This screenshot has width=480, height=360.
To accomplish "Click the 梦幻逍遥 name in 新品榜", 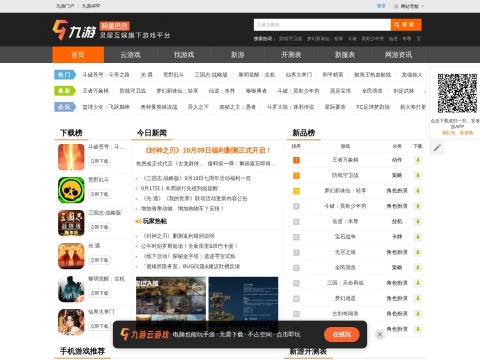I will [x=345, y=298].
